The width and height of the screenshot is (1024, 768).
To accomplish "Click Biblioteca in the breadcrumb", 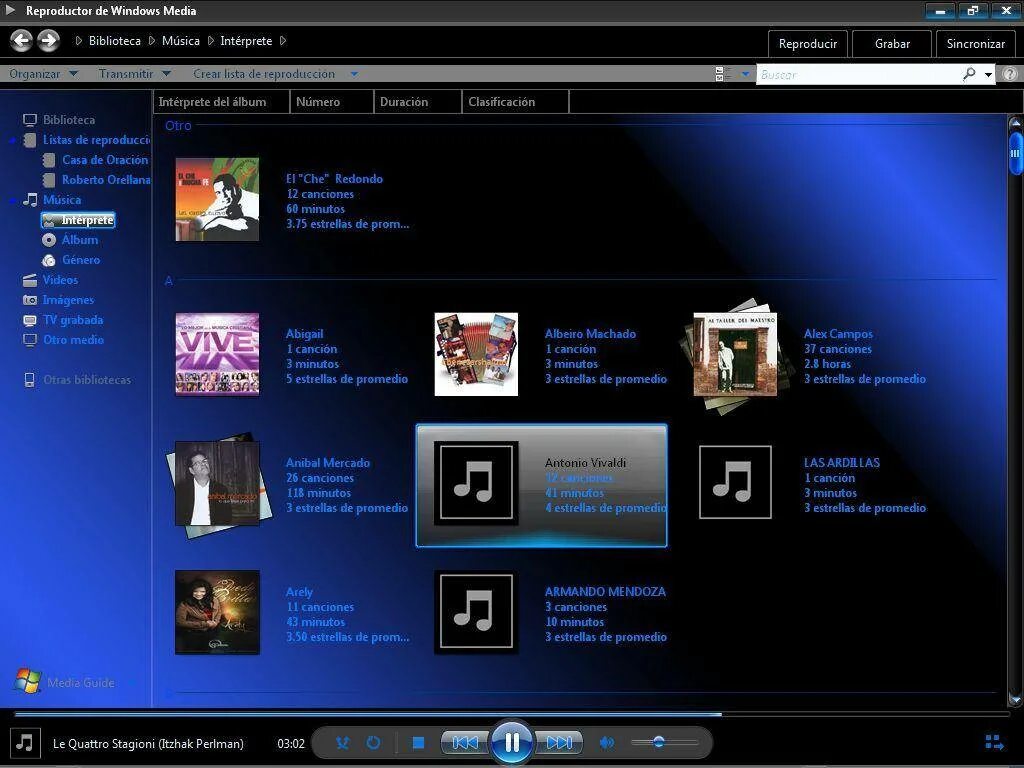I will tap(115, 40).
